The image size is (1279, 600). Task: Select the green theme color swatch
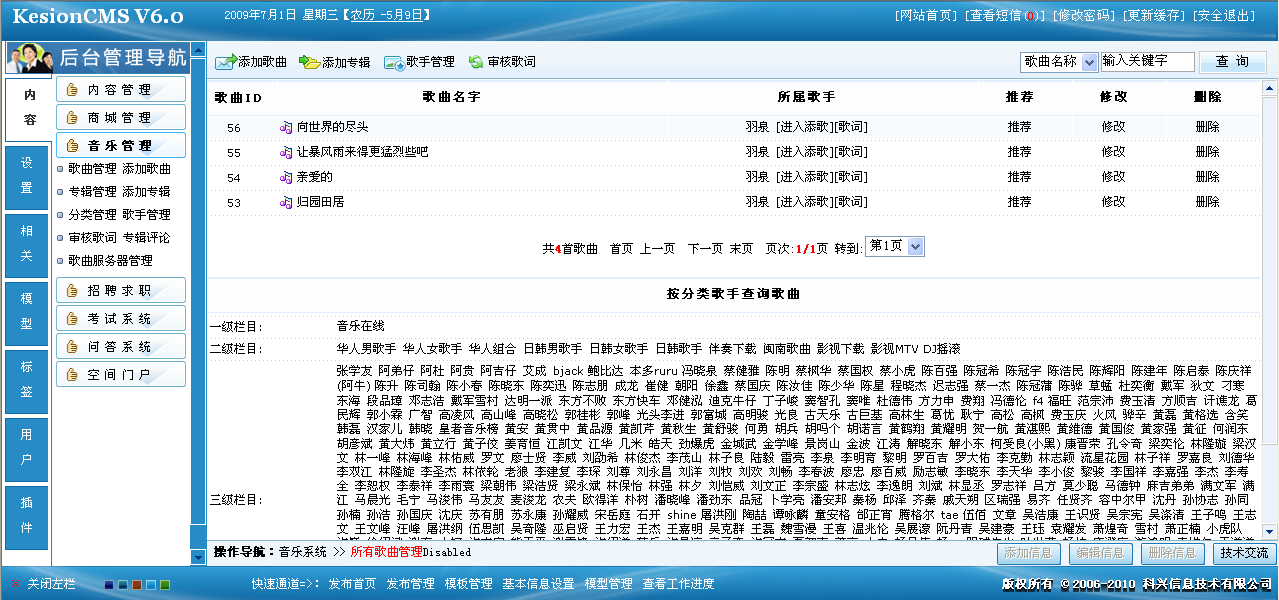pos(164,585)
